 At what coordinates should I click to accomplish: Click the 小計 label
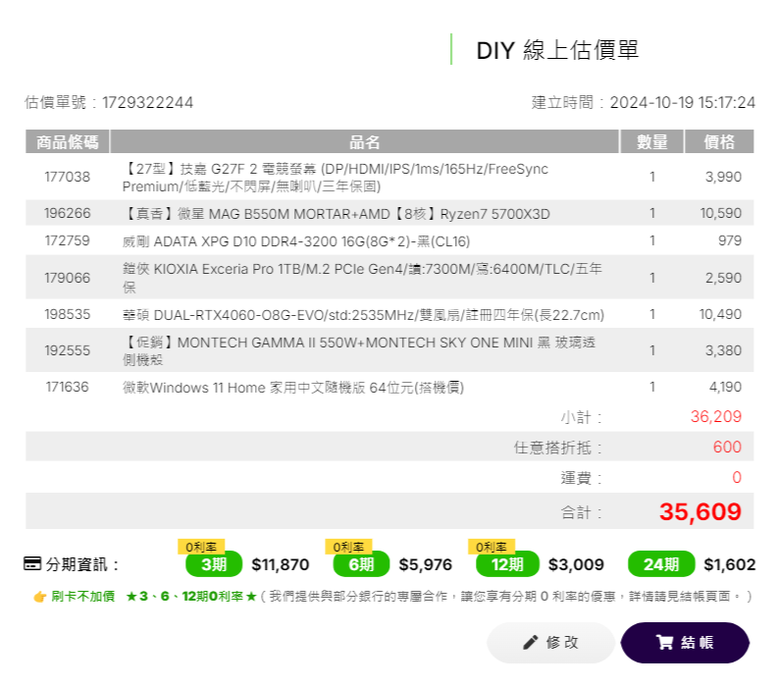581,417
